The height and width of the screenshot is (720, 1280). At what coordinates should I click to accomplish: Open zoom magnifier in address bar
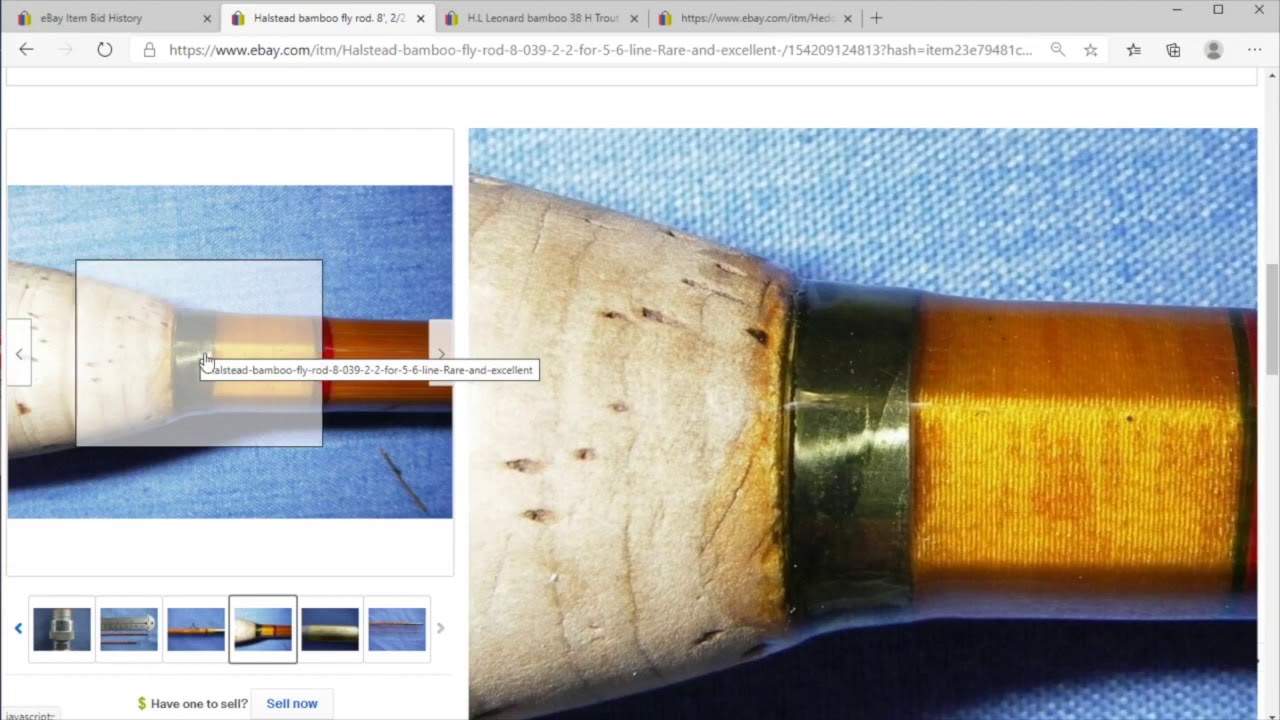click(x=1057, y=49)
